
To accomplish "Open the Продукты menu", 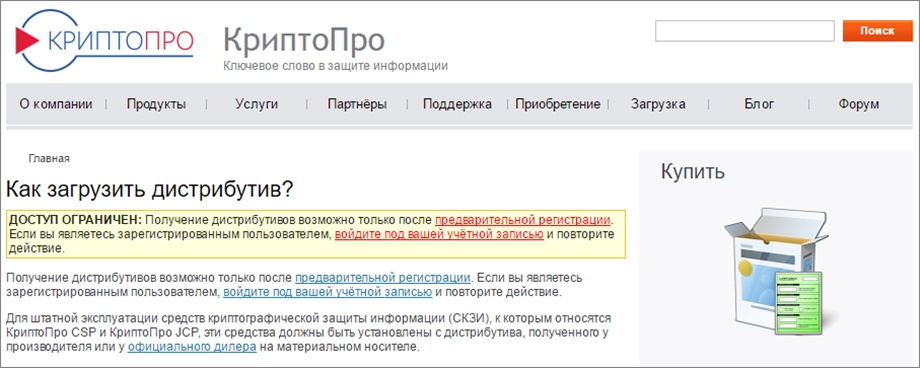I will pos(156,104).
